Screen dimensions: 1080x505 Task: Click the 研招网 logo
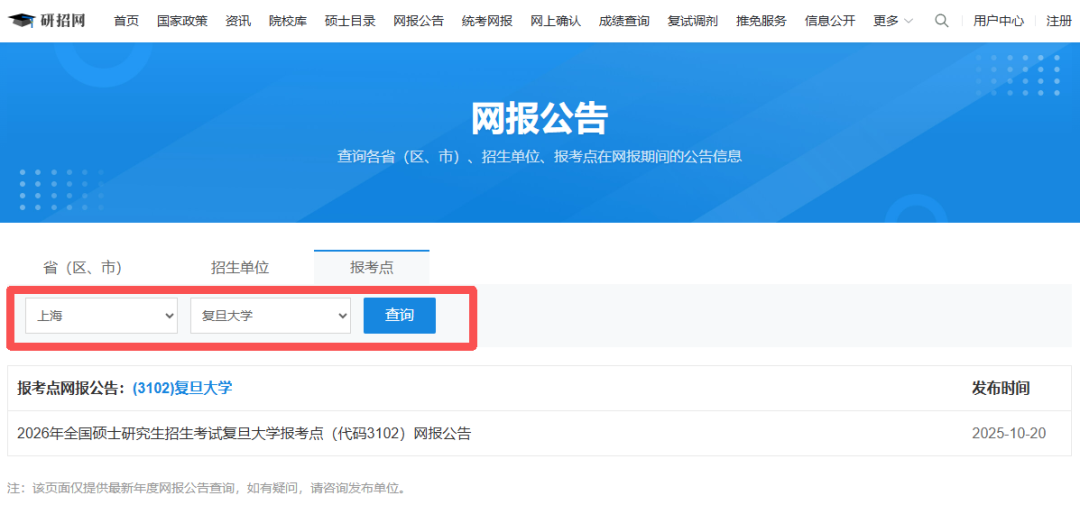click(47, 20)
